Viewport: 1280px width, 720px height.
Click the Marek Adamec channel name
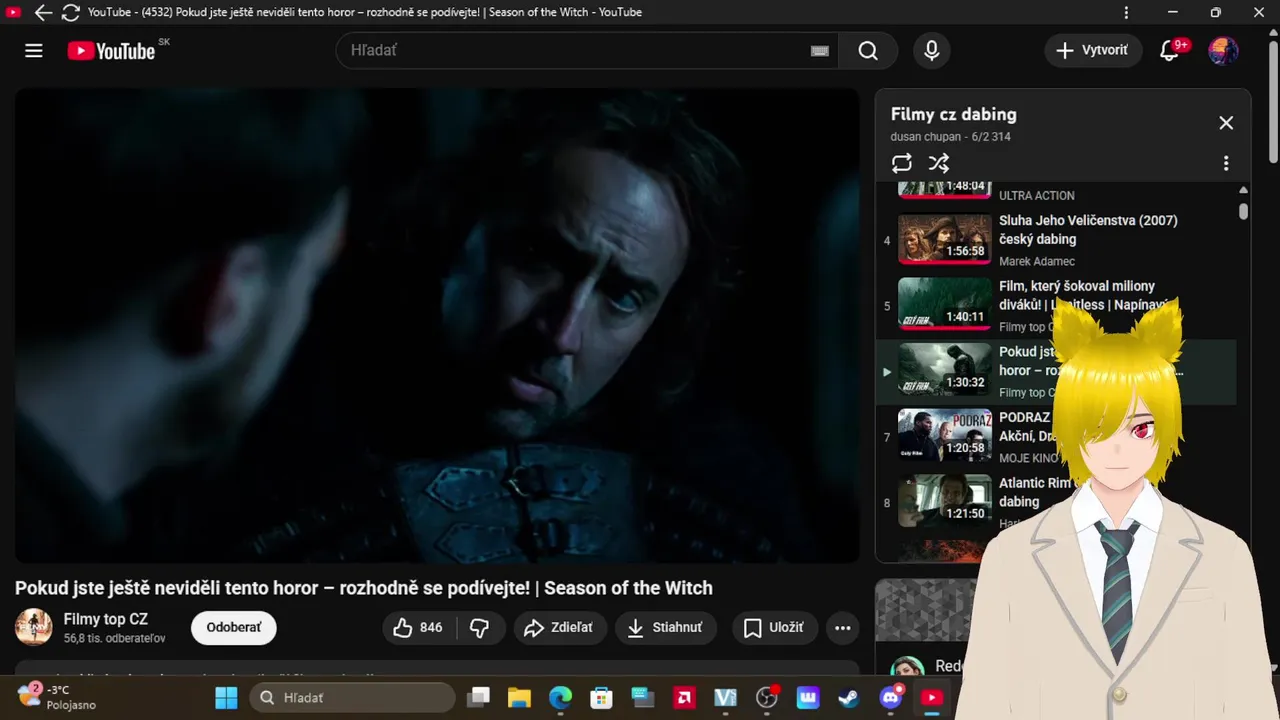tap(1037, 261)
